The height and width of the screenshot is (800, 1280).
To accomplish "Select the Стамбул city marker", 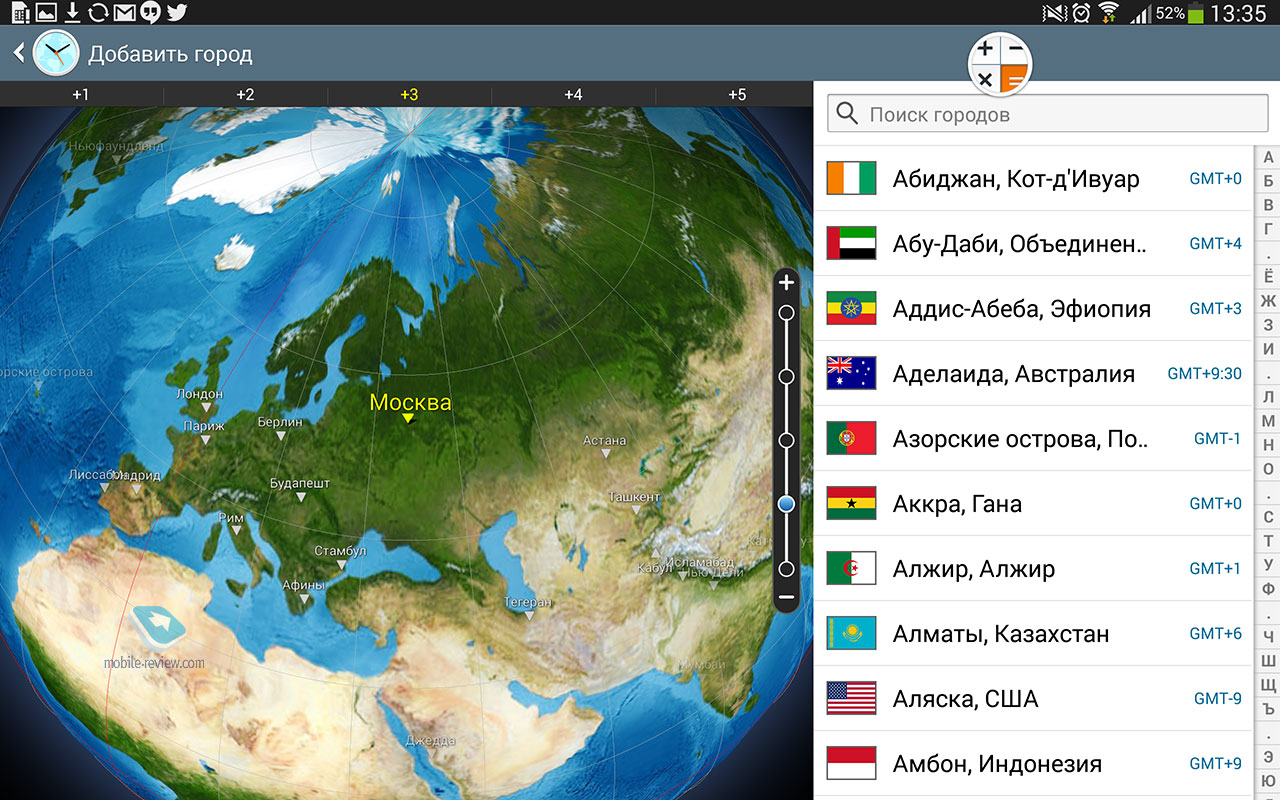I will coord(340,557).
